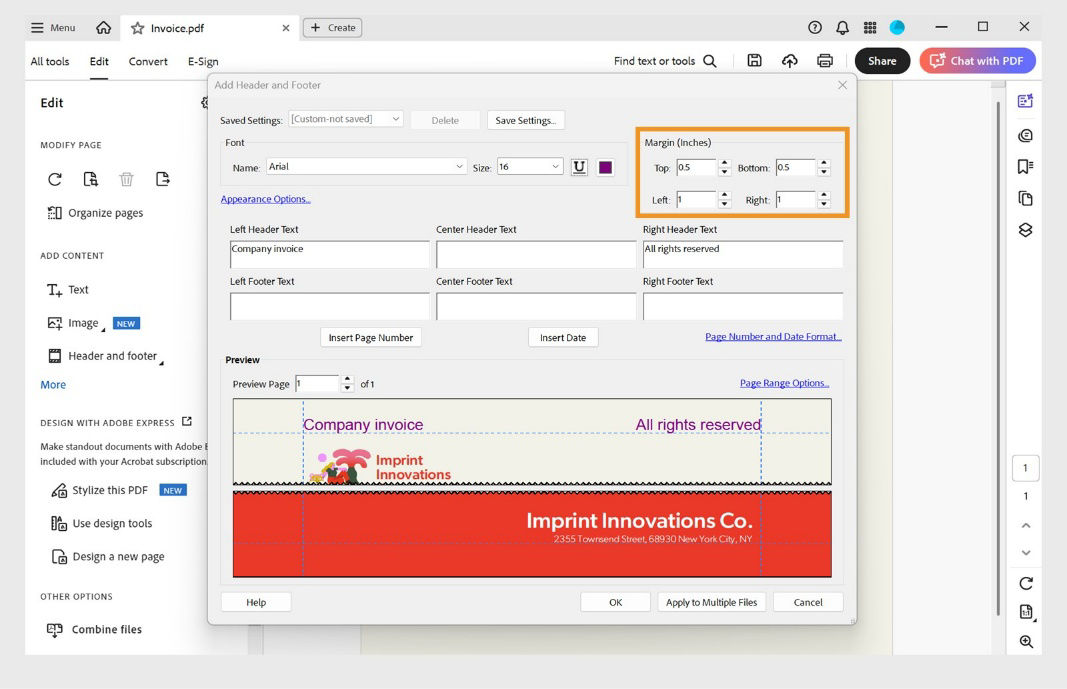Save the document using the save icon
Screen dimensions: 1067x689
click(754, 60)
